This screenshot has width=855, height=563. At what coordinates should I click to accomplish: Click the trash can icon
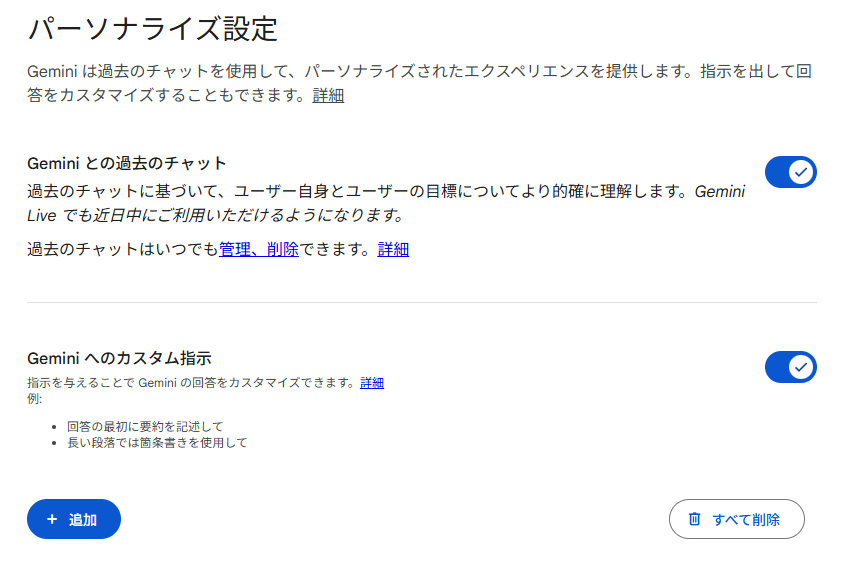(x=694, y=520)
